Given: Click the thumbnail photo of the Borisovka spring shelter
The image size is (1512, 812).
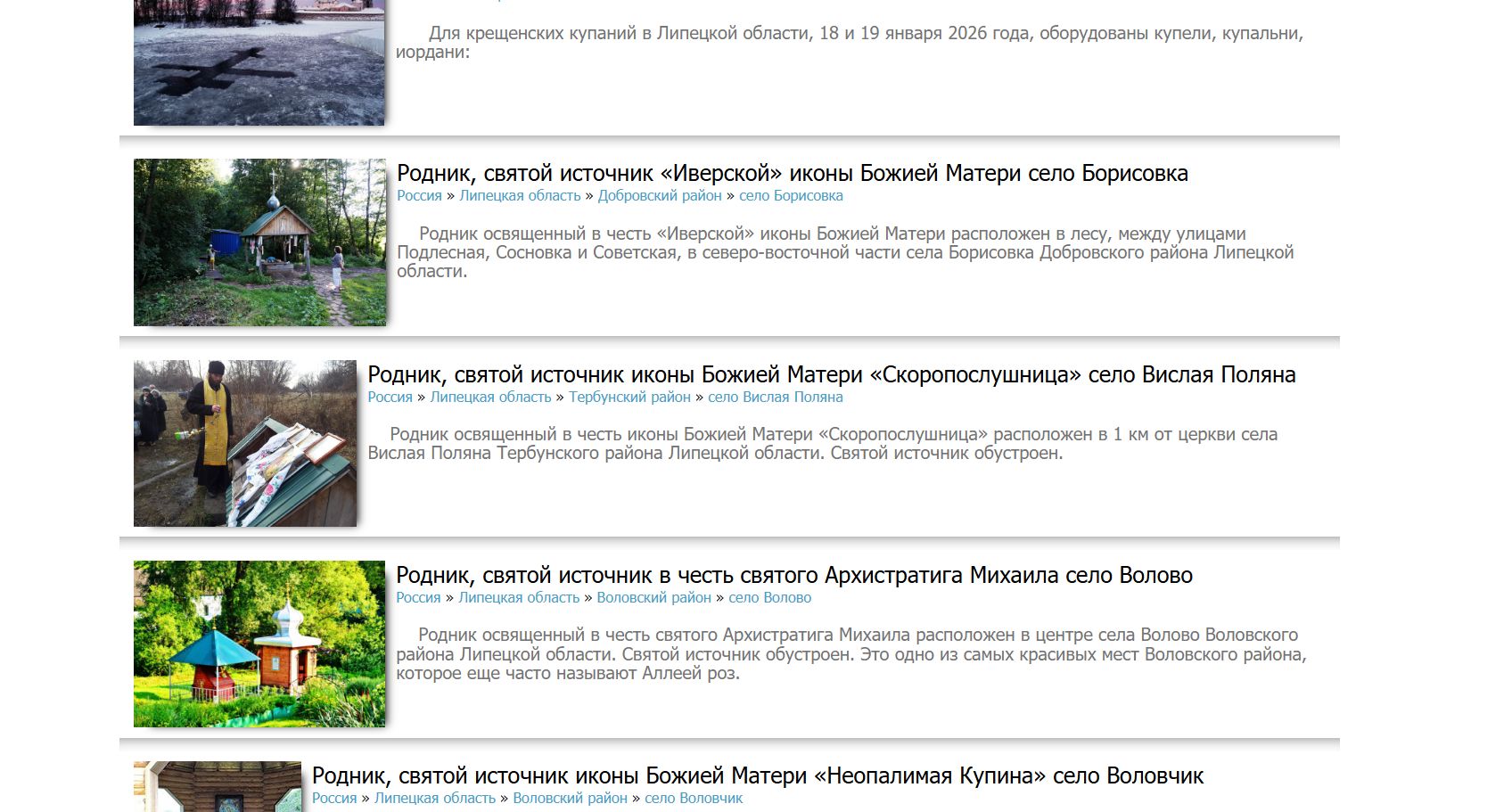Looking at the screenshot, I should click(x=259, y=242).
